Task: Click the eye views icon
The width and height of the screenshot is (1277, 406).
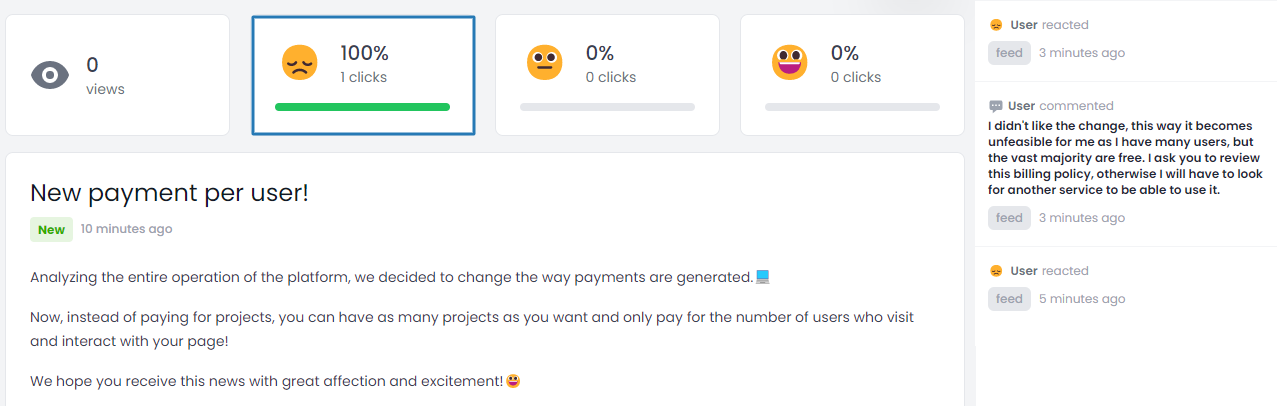Action: (x=50, y=75)
